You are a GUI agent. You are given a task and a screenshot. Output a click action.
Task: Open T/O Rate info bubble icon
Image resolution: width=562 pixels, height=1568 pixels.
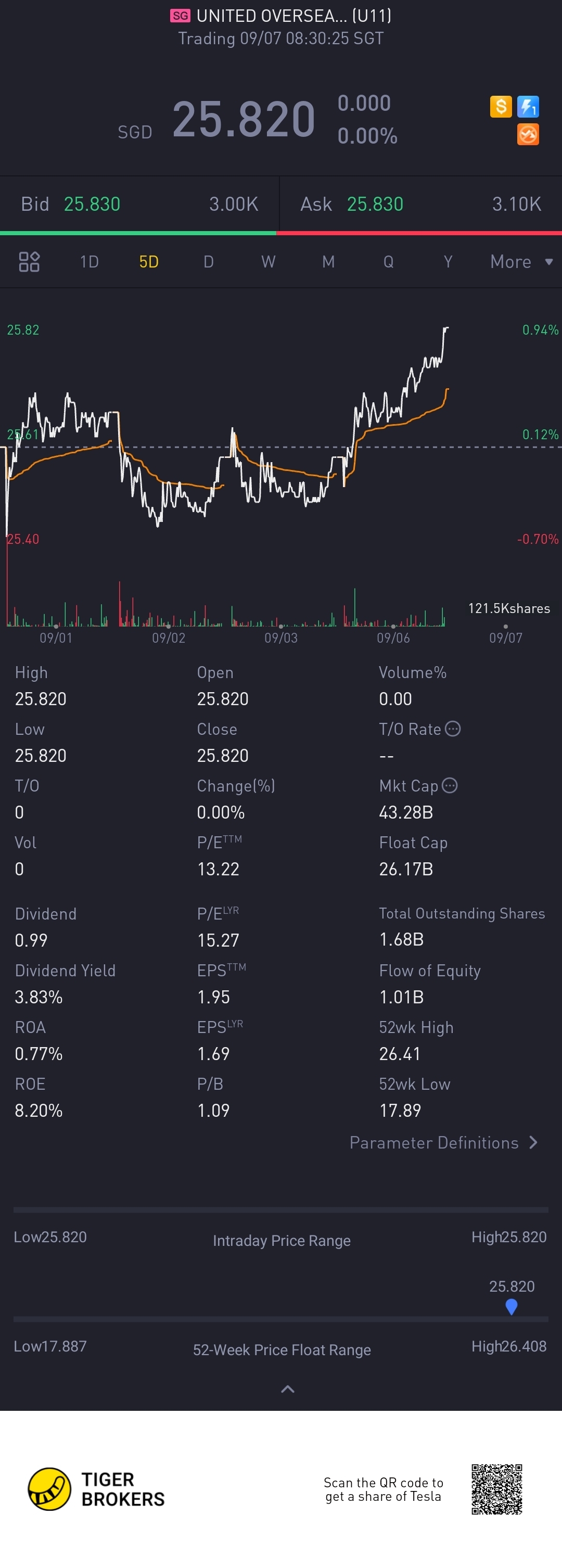(453, 729)
